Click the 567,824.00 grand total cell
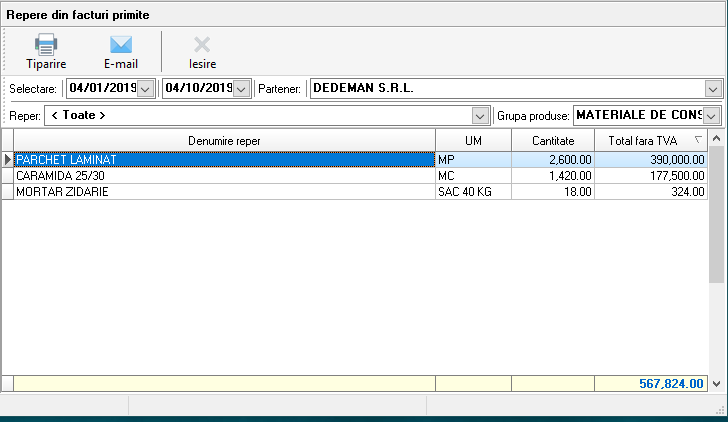The image size is (728, 422). pyautogui.click(x=650, y=383)
